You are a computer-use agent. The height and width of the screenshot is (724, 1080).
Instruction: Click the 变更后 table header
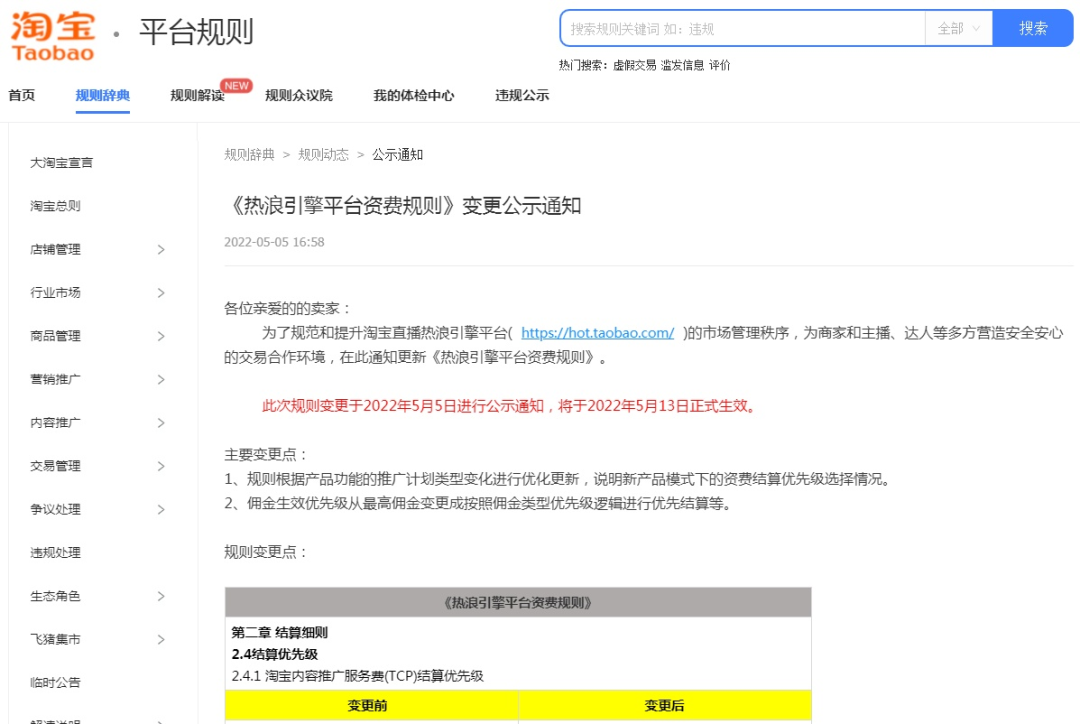pos(665,706)
